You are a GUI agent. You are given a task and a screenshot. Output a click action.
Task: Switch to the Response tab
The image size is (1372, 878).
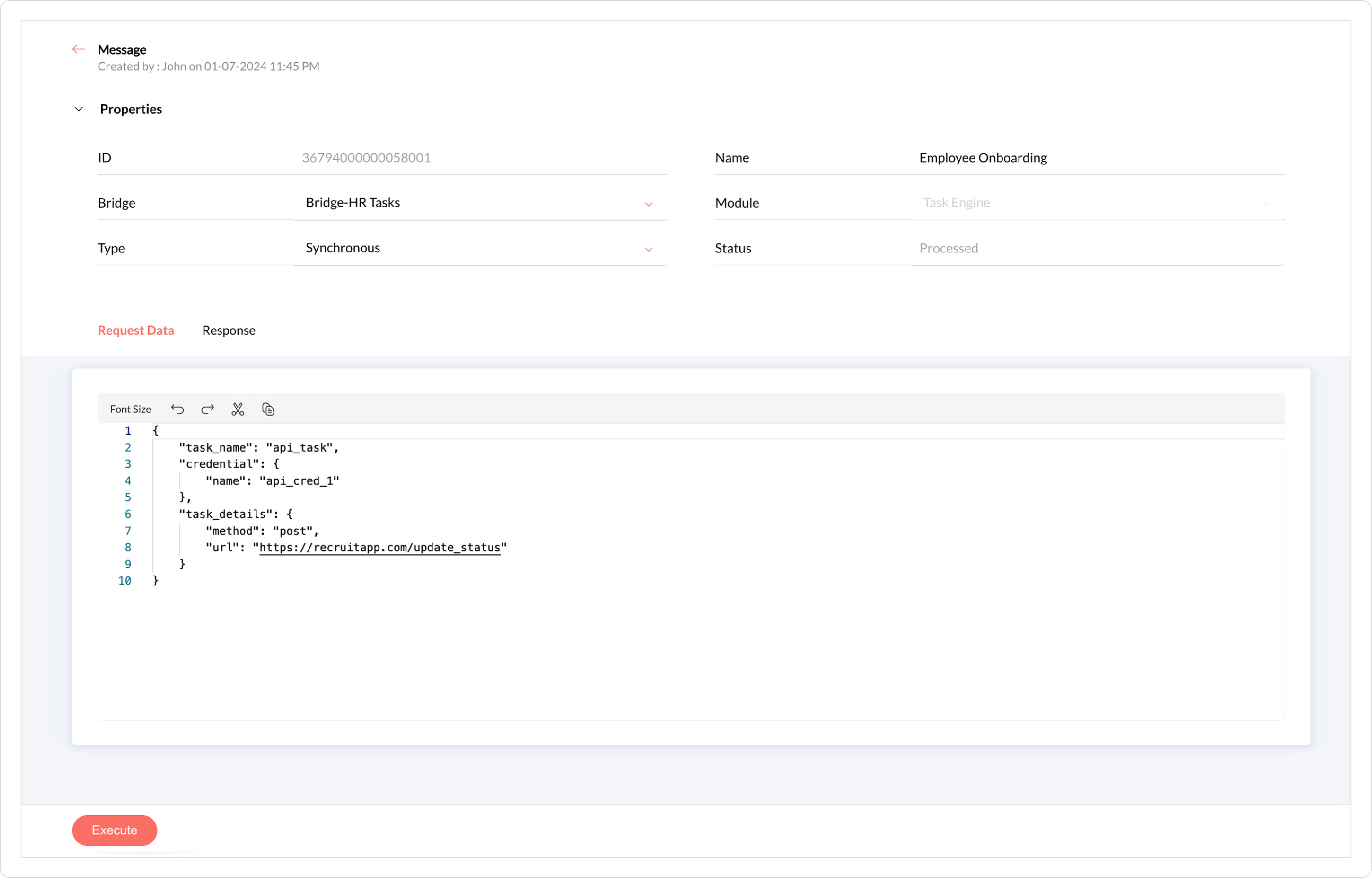pyautogui.click(x=229, y=331)
